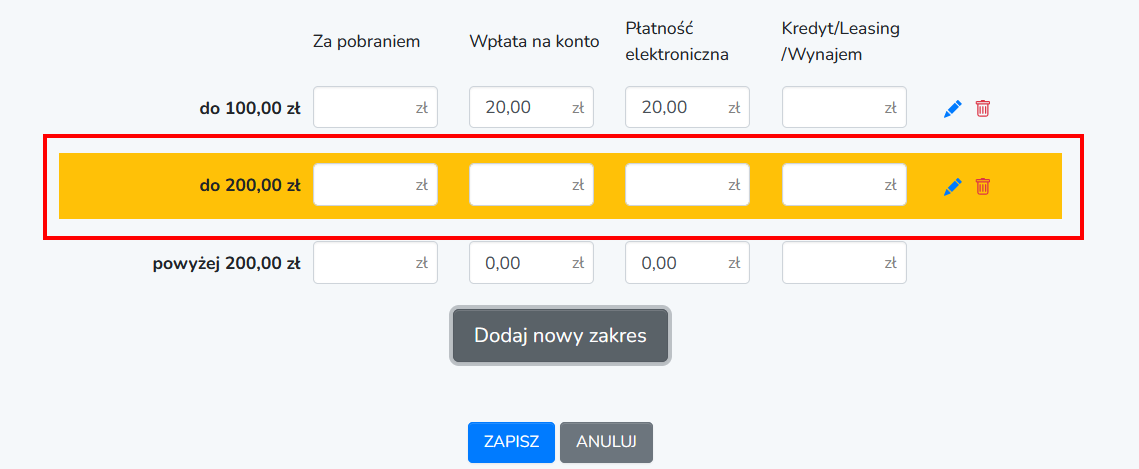The height and width of the screenshot is (469, 1139).
Task: Focus 'Wpłata na konto' field in do 200,00 zł row
Action: [x=532, y=184]
